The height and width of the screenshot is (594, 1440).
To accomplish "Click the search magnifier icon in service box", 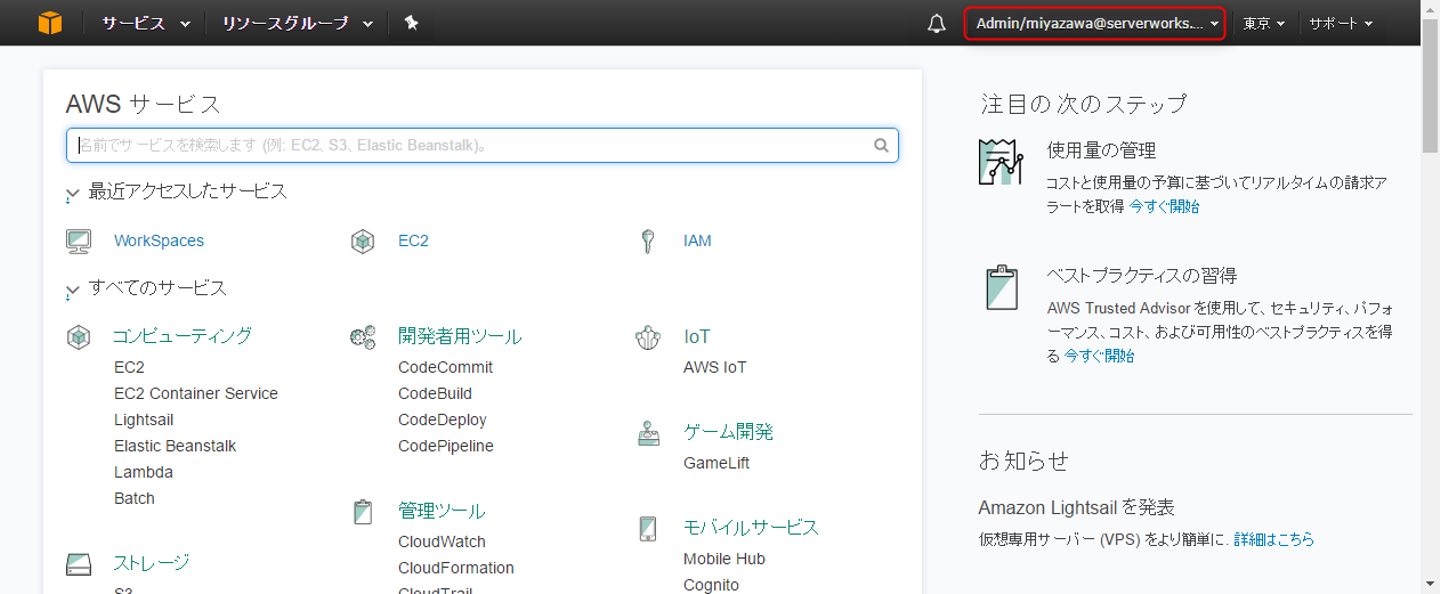I will click(x=881, y=145).
